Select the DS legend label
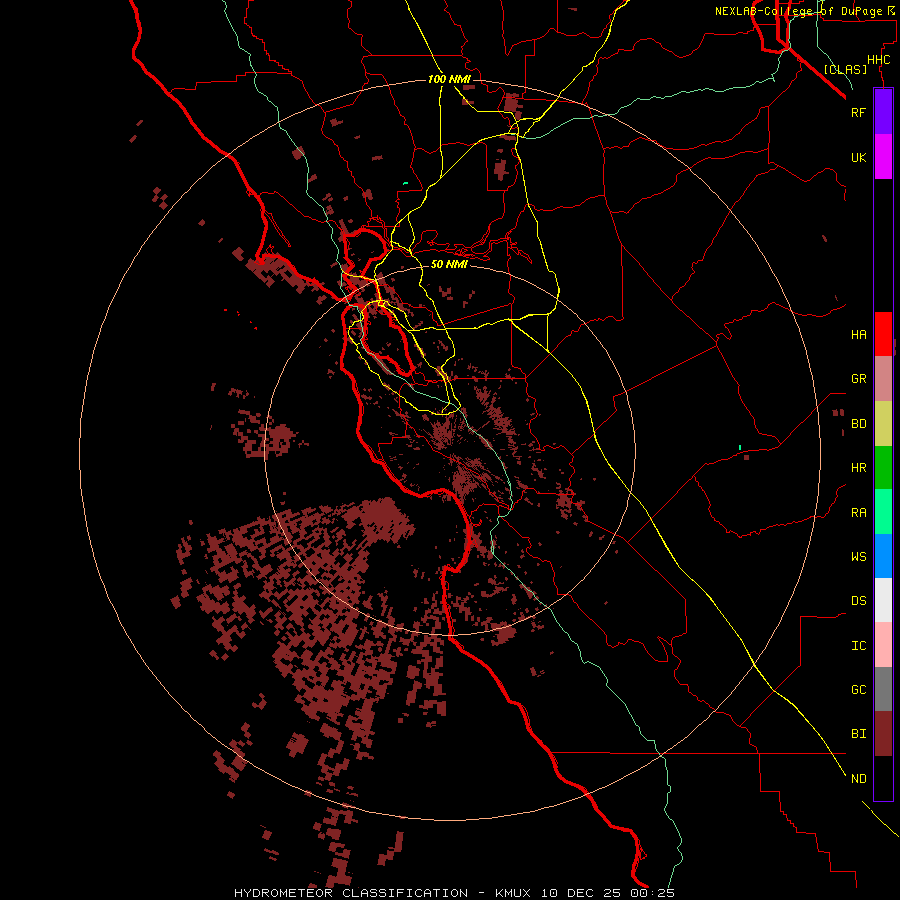 tap(858, 601)
